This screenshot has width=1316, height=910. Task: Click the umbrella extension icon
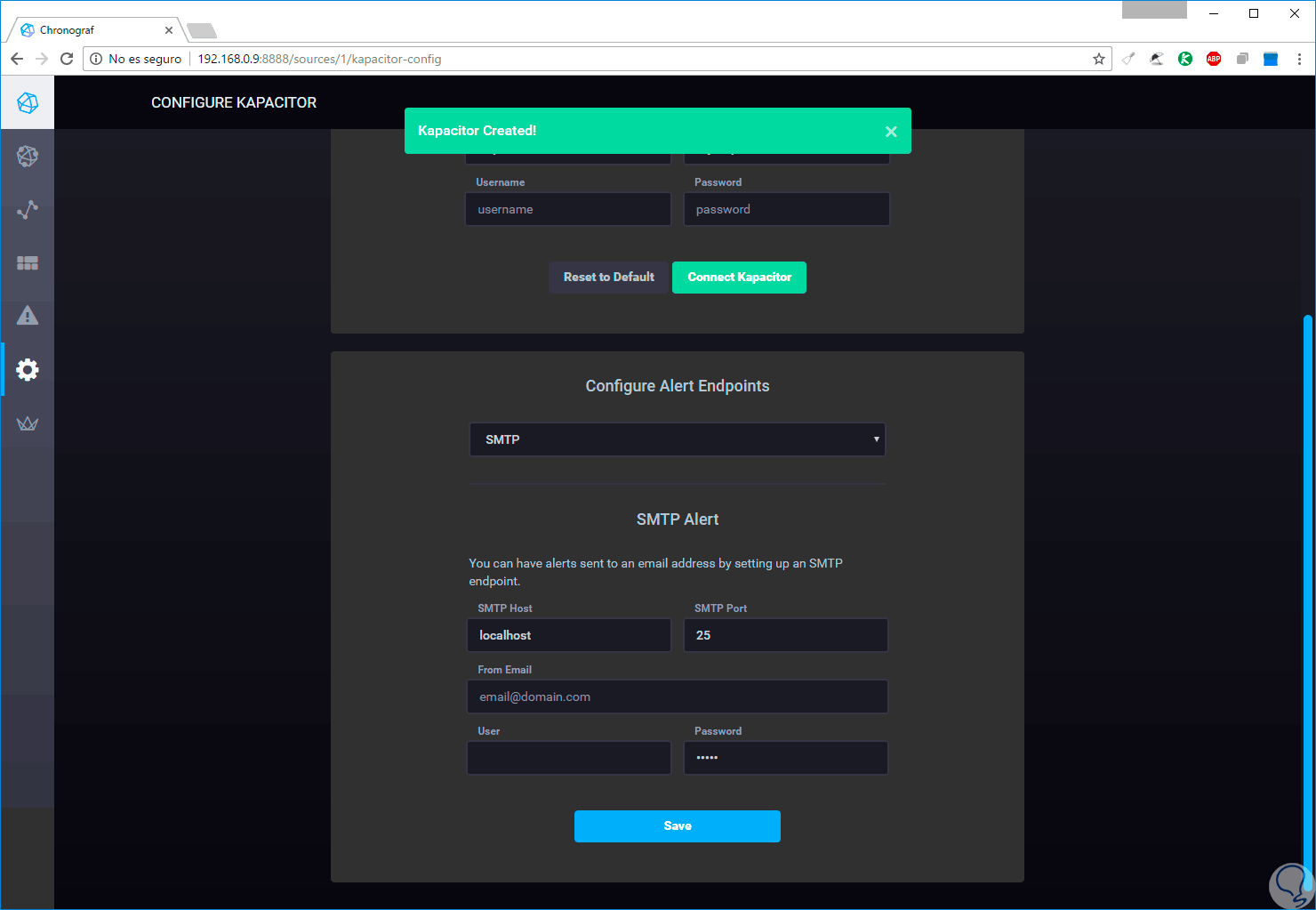[x=1157, y=59]
